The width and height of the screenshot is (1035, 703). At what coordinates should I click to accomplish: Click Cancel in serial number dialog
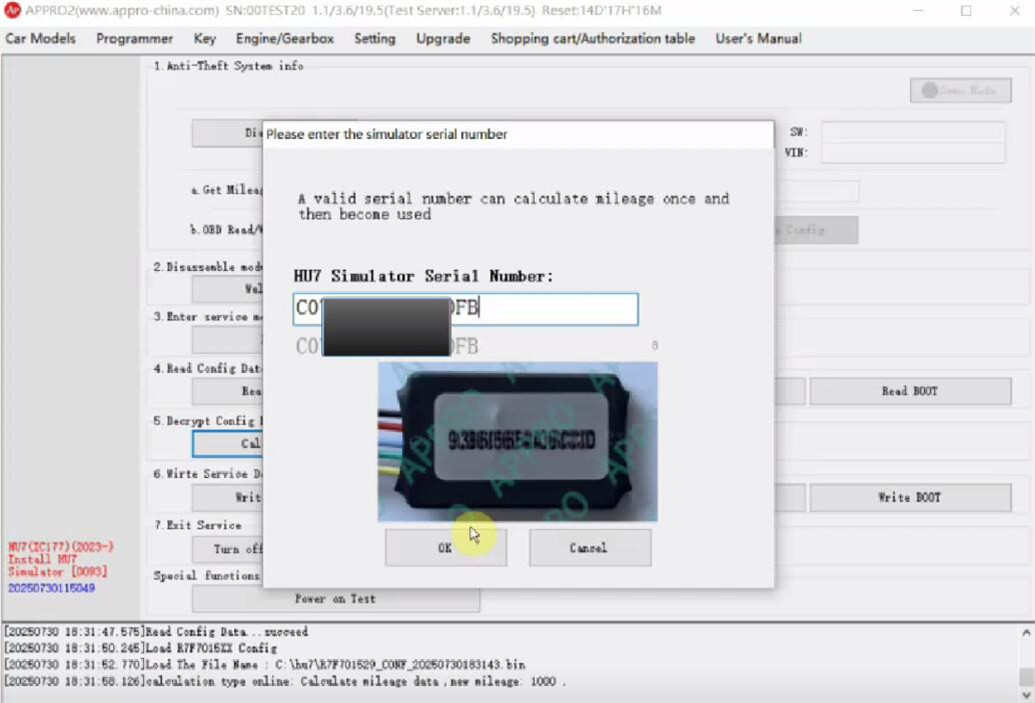coord(589,547)
